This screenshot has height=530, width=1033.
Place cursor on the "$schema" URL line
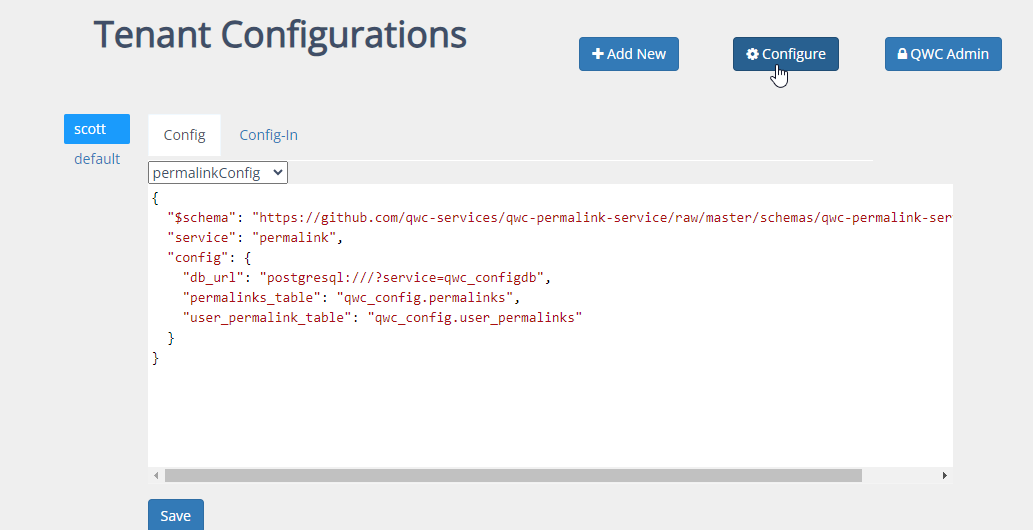point(600,217)
